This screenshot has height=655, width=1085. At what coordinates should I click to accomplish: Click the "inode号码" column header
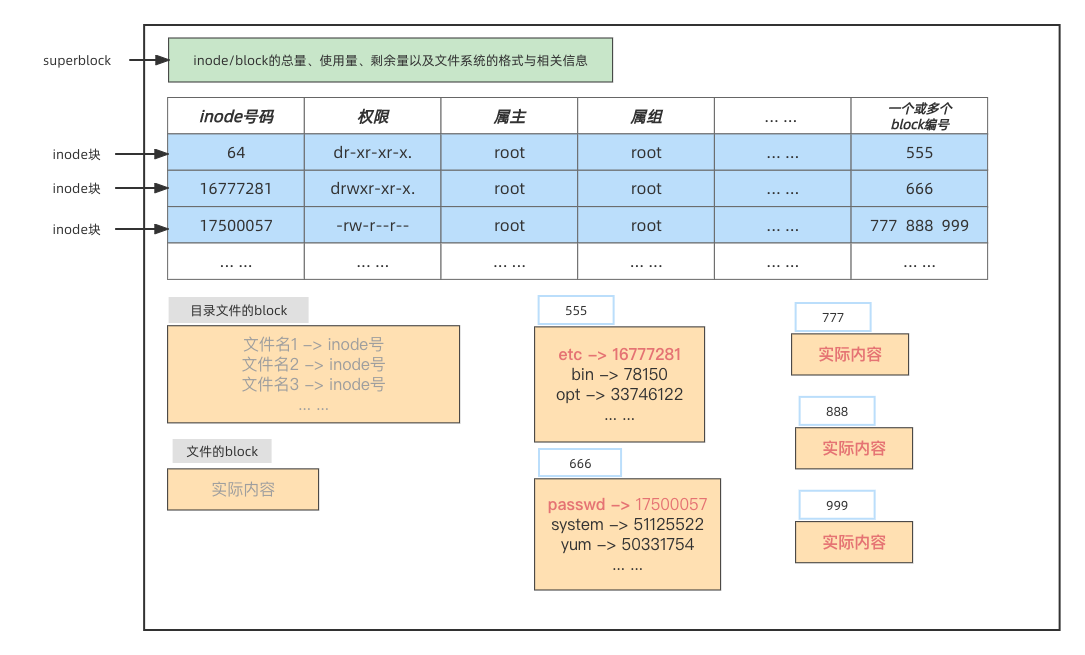236,117
